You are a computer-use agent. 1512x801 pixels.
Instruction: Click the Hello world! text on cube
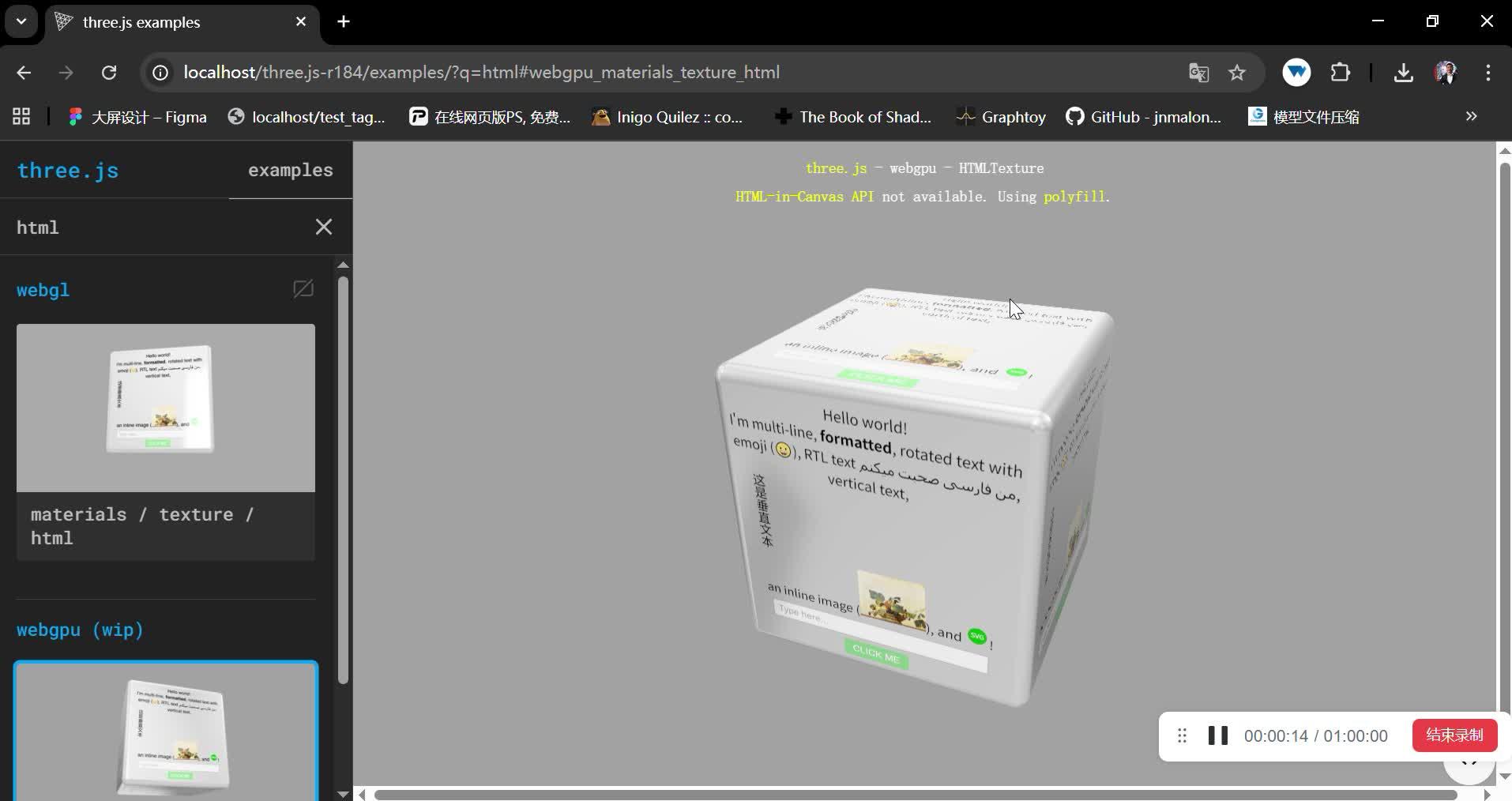coord(864,422)
